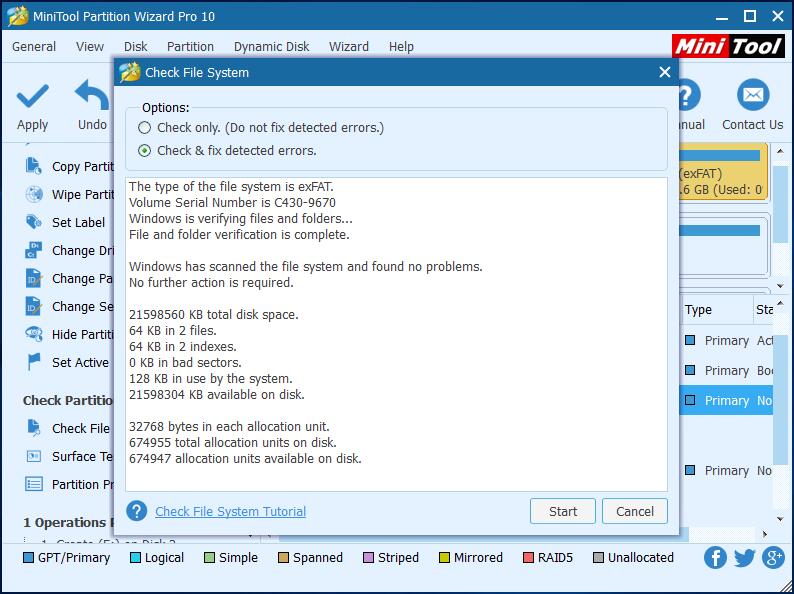Viewport: 794px width, 594px height.
Task: Click the Change Partition Type ID icon
Action: (x=34, y=278)
